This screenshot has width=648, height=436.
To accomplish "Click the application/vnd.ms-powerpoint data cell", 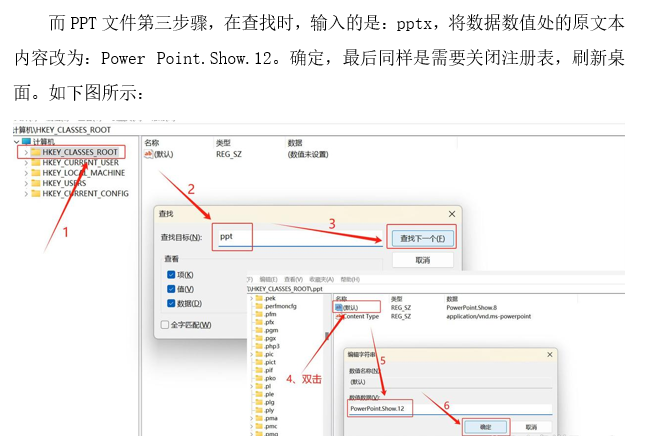I will point(488,317).
